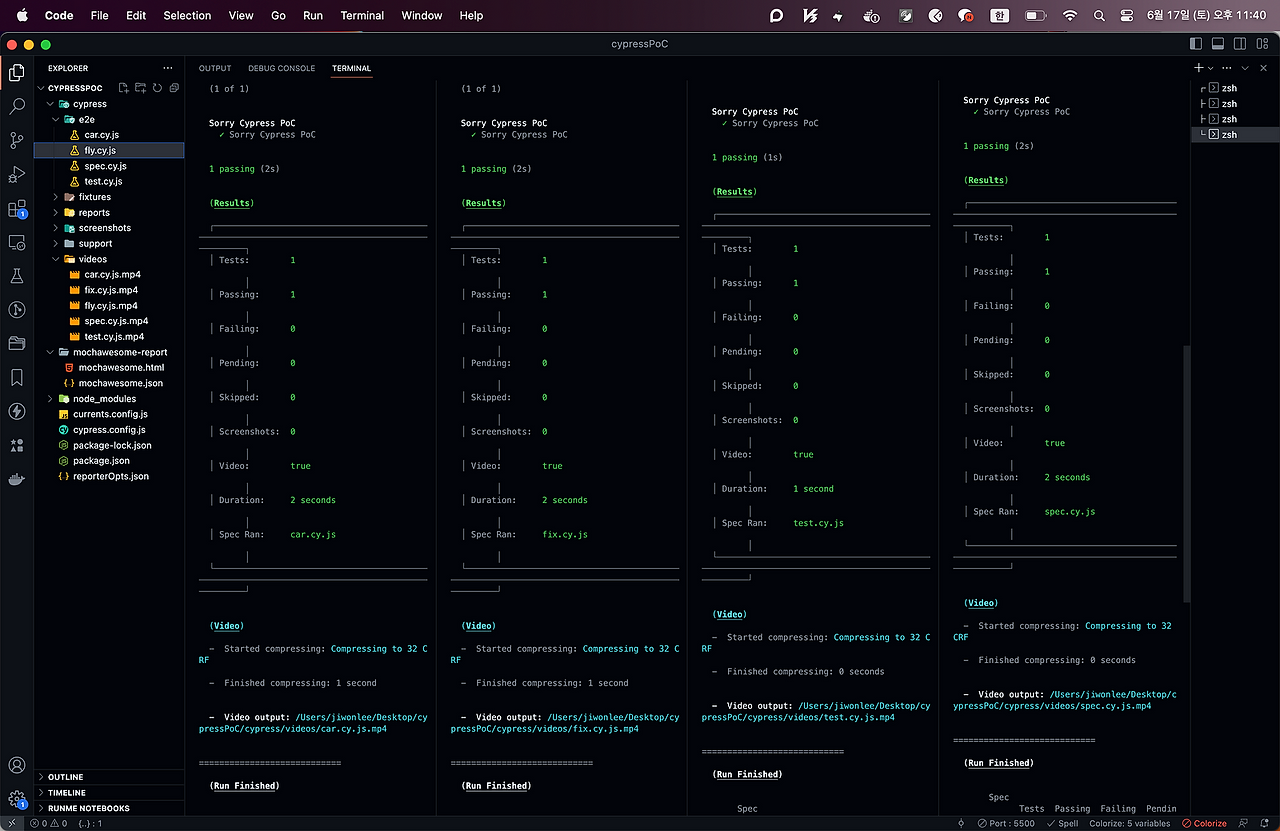Open the Bookmarks view in the activity bar
The image size is (1280, 831).
pyautogui.click(x=16, y=377)
